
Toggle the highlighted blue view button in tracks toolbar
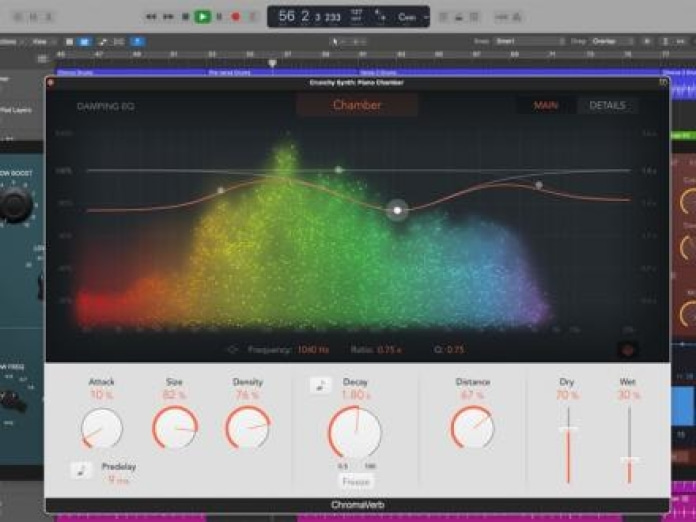(84, 42)
